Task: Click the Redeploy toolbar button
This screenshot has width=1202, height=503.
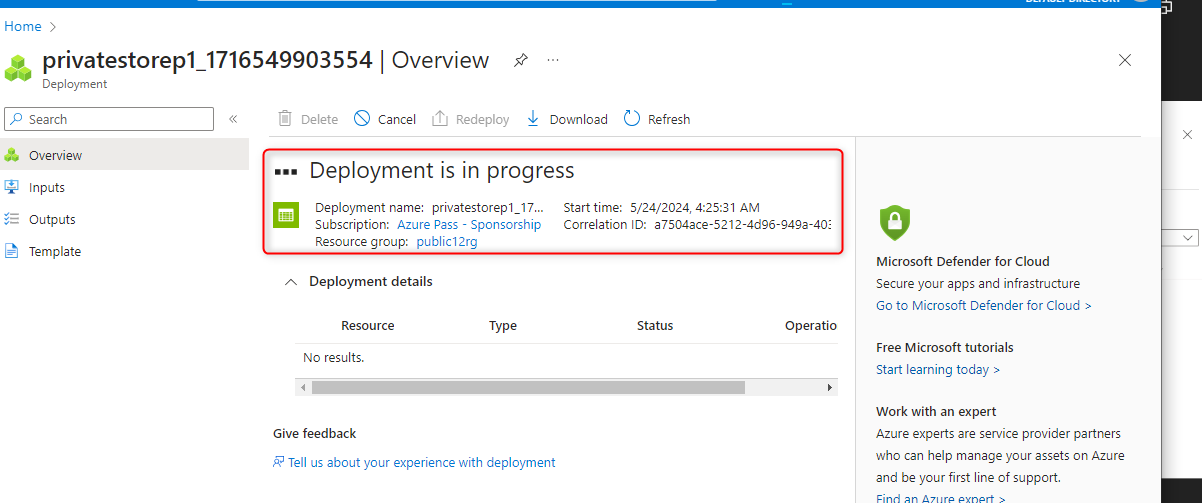Action: [470, 119]
